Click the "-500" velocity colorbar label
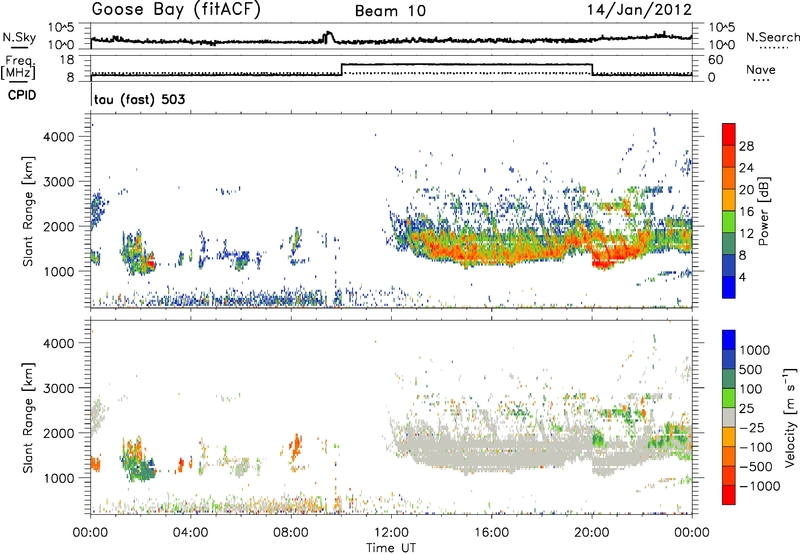Screen dimensions: 800x554 point(755,467)
